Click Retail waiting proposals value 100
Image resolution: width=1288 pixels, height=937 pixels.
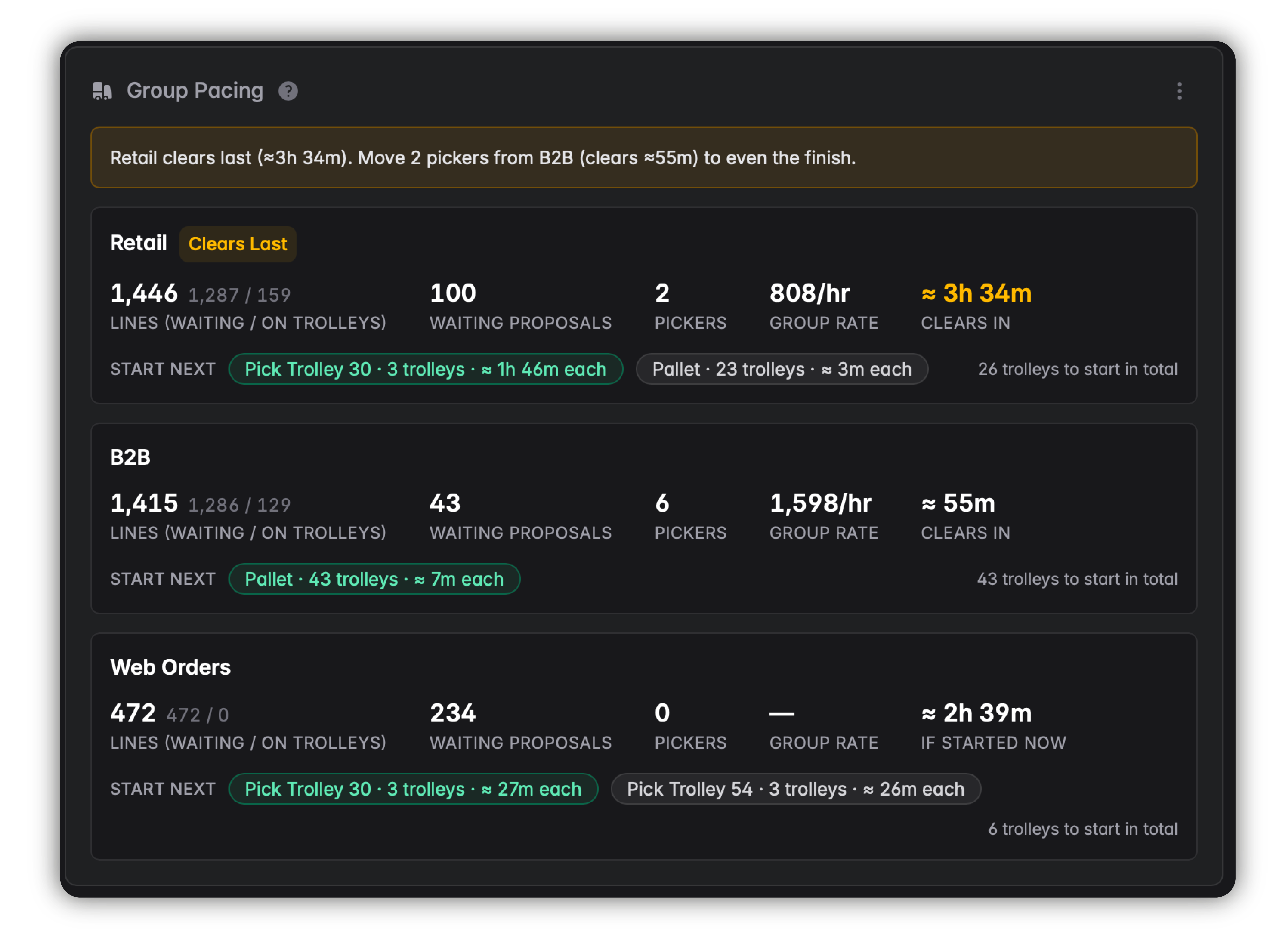pos(453,293)
